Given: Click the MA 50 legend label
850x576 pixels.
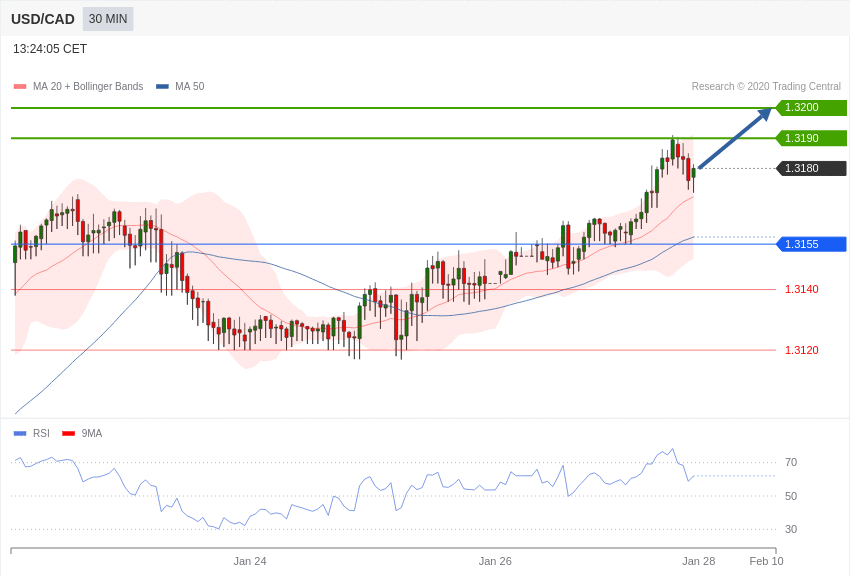Looking at the screenshot, I should (190, 86).
